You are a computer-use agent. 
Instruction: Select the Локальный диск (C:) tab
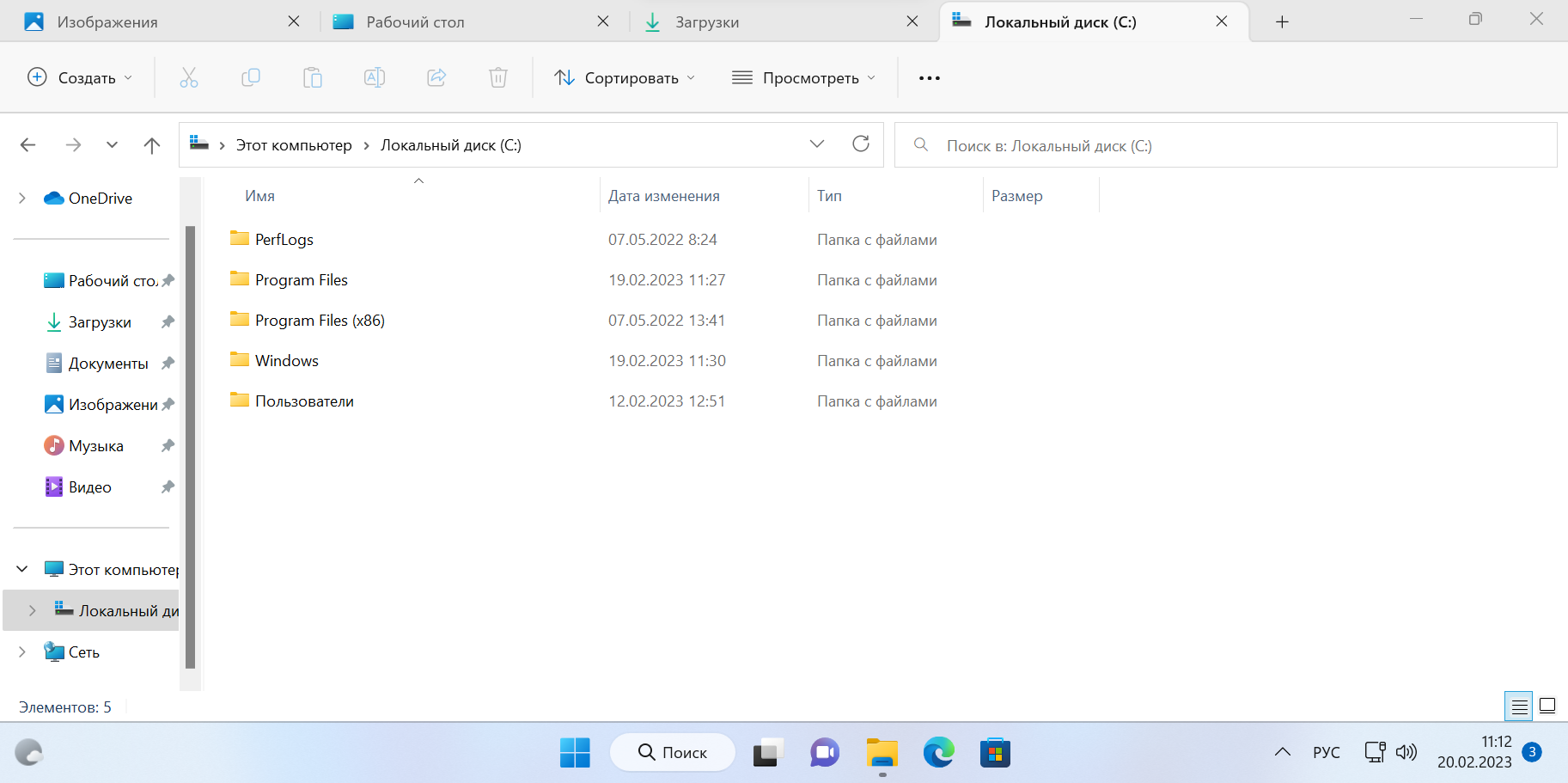[1094, 21]
